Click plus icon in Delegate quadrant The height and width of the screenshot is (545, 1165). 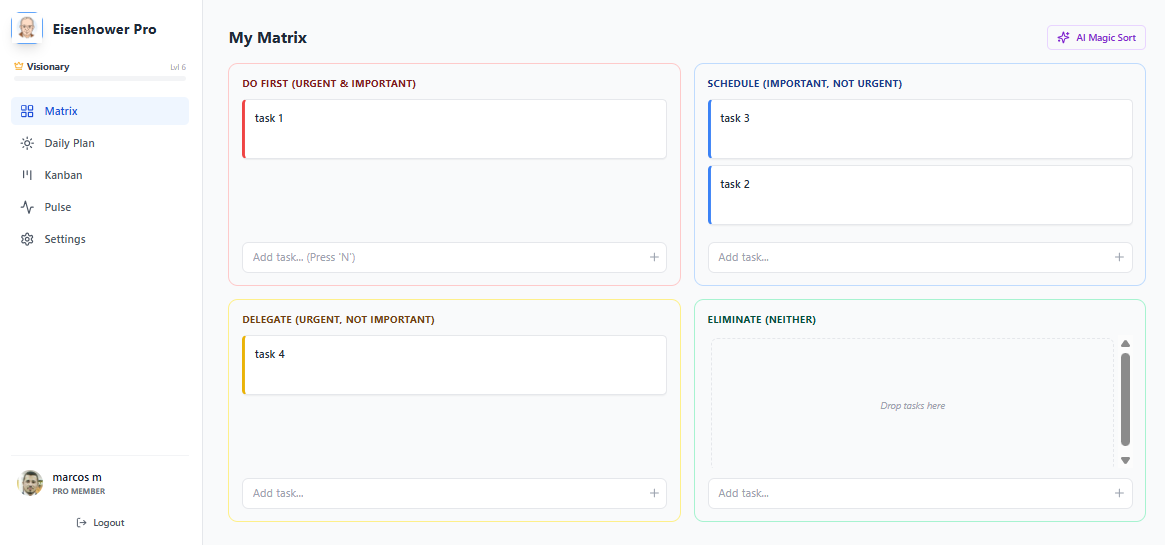(654, 493)
